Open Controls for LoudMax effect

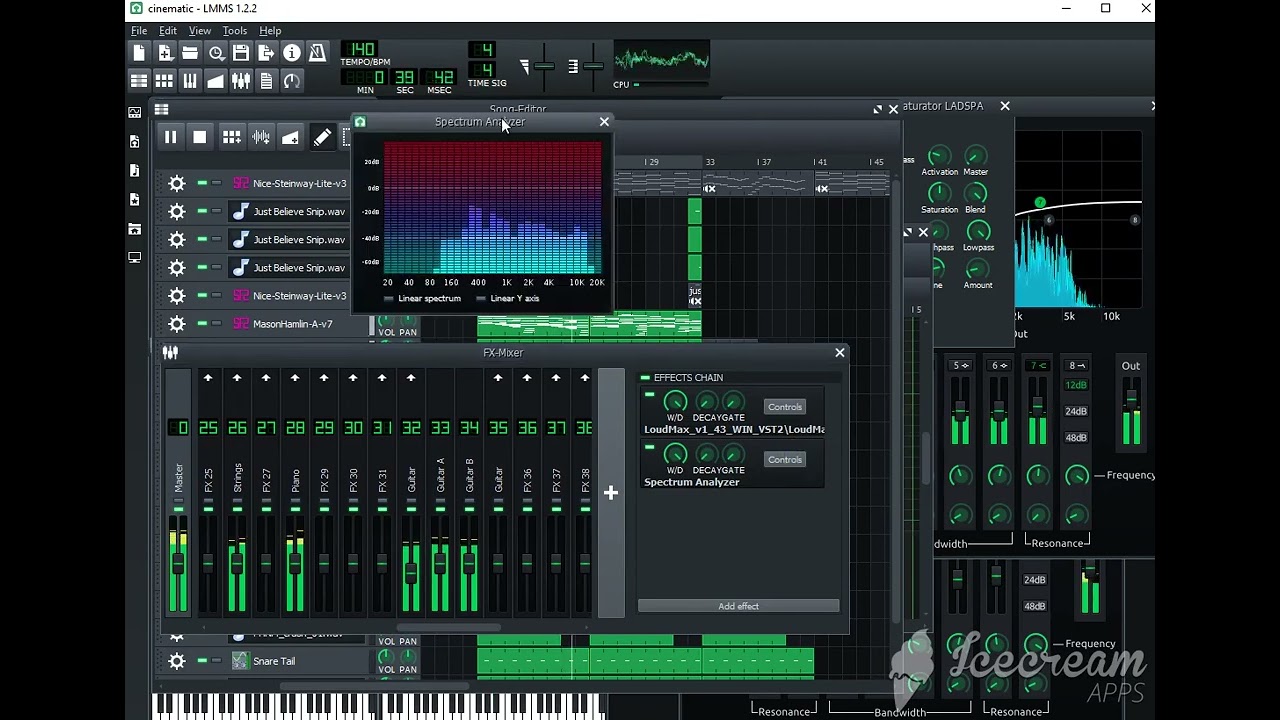tap(785, 407)
